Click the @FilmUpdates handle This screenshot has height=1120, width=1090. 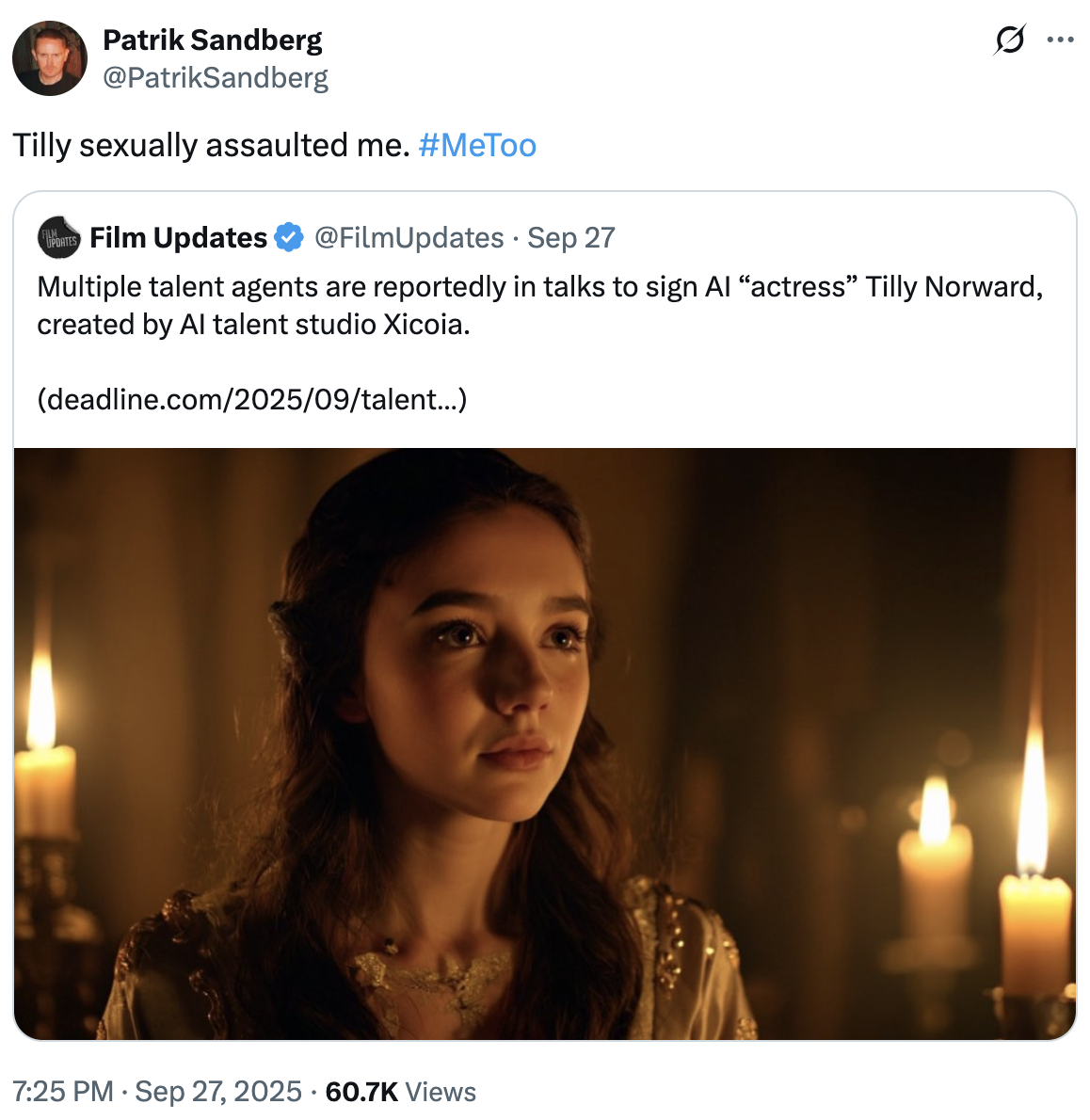pyautogui.click(x=409, y=238)
